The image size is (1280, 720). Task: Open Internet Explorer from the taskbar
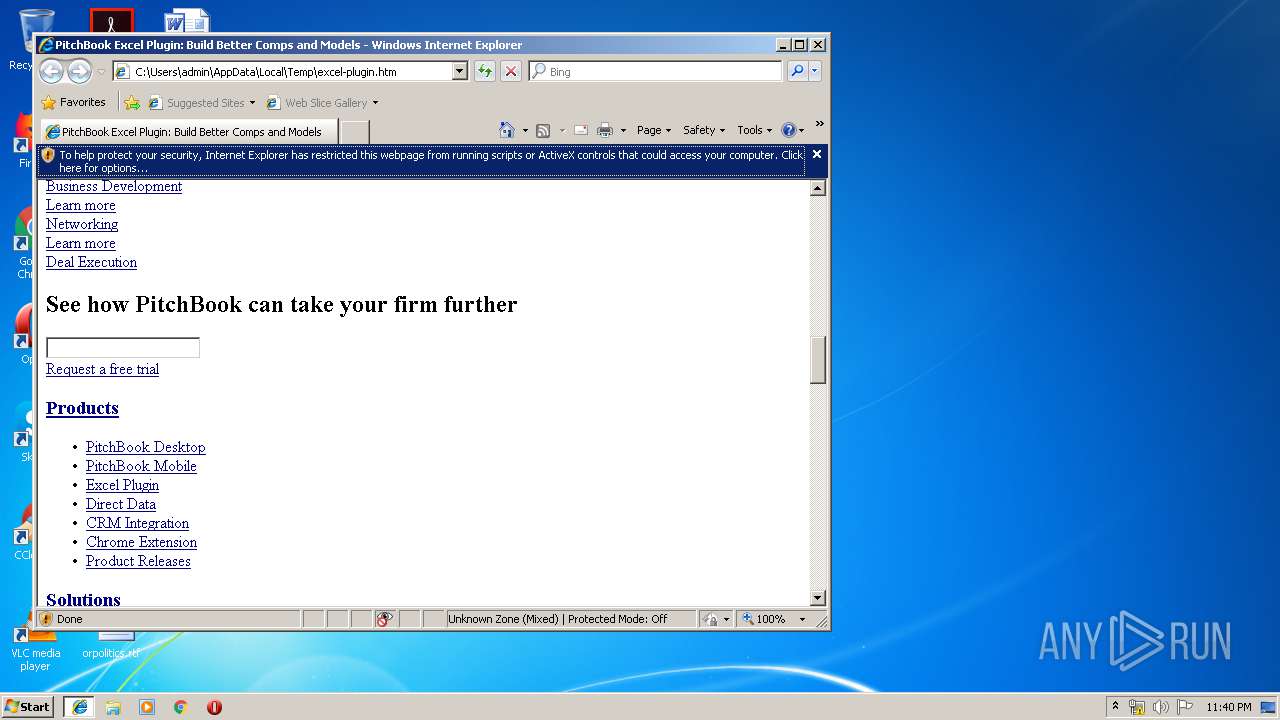(79, 707)
